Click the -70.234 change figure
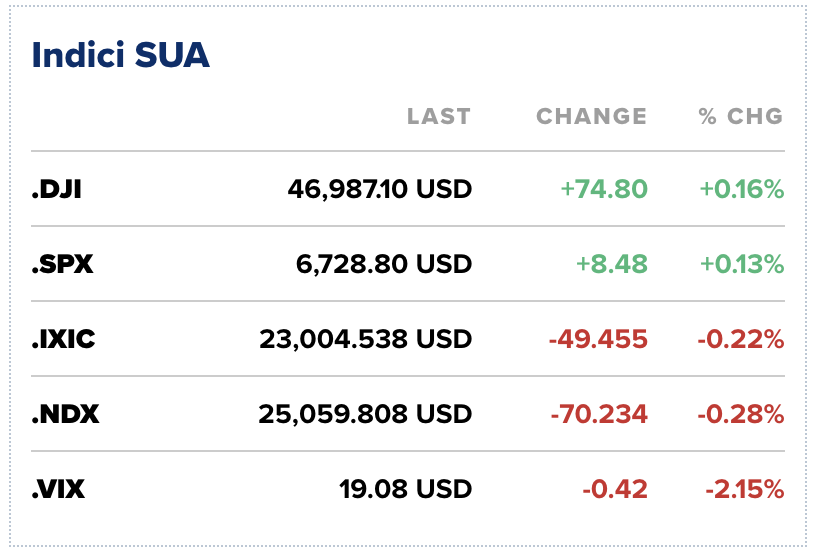The height and width of the screenshot is (554, 820). 598,414
